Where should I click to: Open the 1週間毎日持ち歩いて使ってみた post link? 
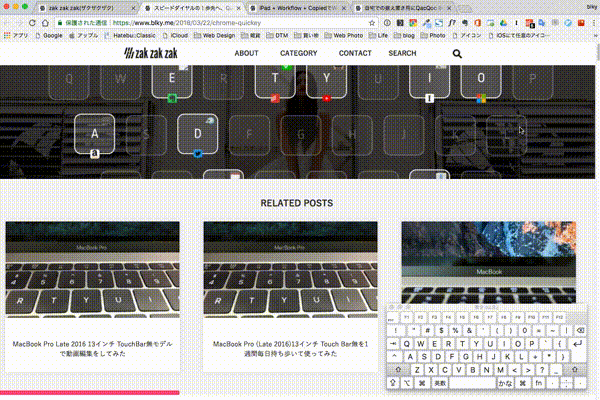[x=290, y=349]
